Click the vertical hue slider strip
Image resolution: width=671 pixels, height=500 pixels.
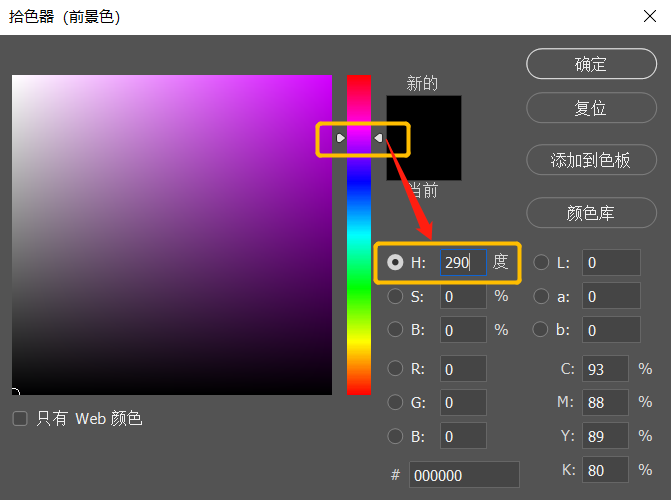(x=359, y=235)
